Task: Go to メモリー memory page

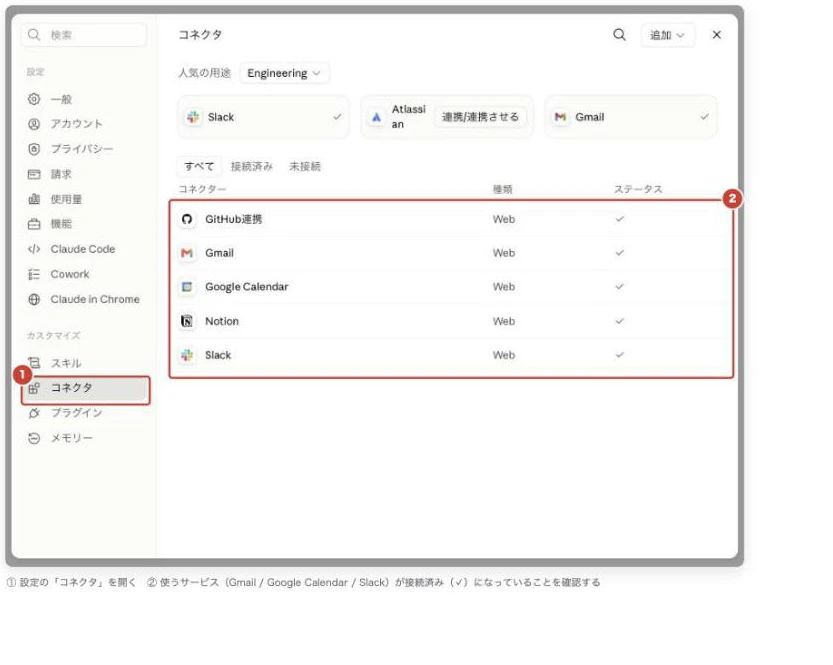Action: [72, 438]
